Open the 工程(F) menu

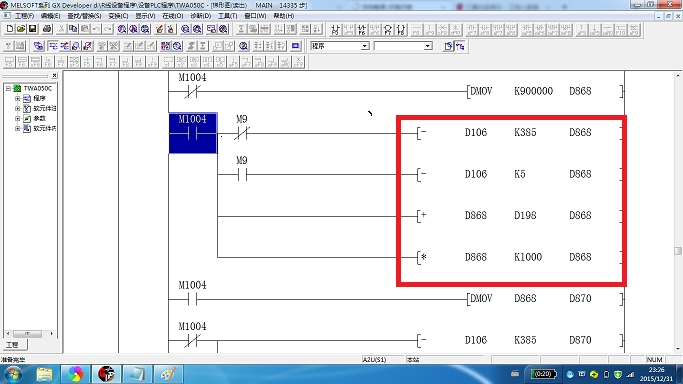(24, 16)
